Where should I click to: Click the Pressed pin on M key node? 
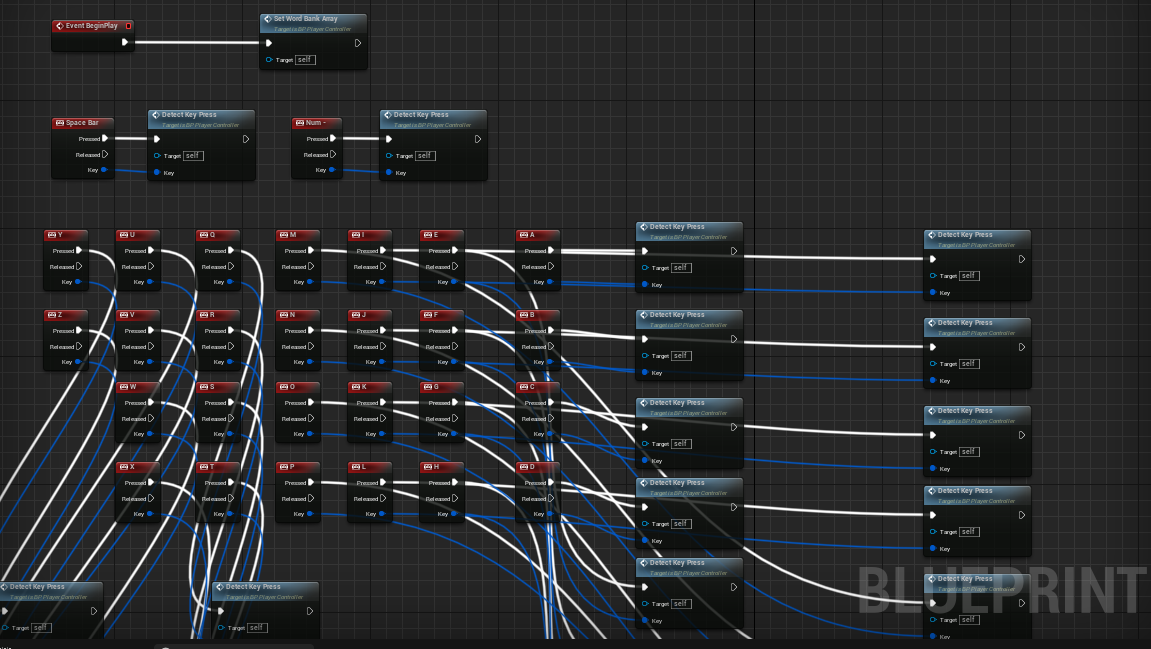coord(311,250)
